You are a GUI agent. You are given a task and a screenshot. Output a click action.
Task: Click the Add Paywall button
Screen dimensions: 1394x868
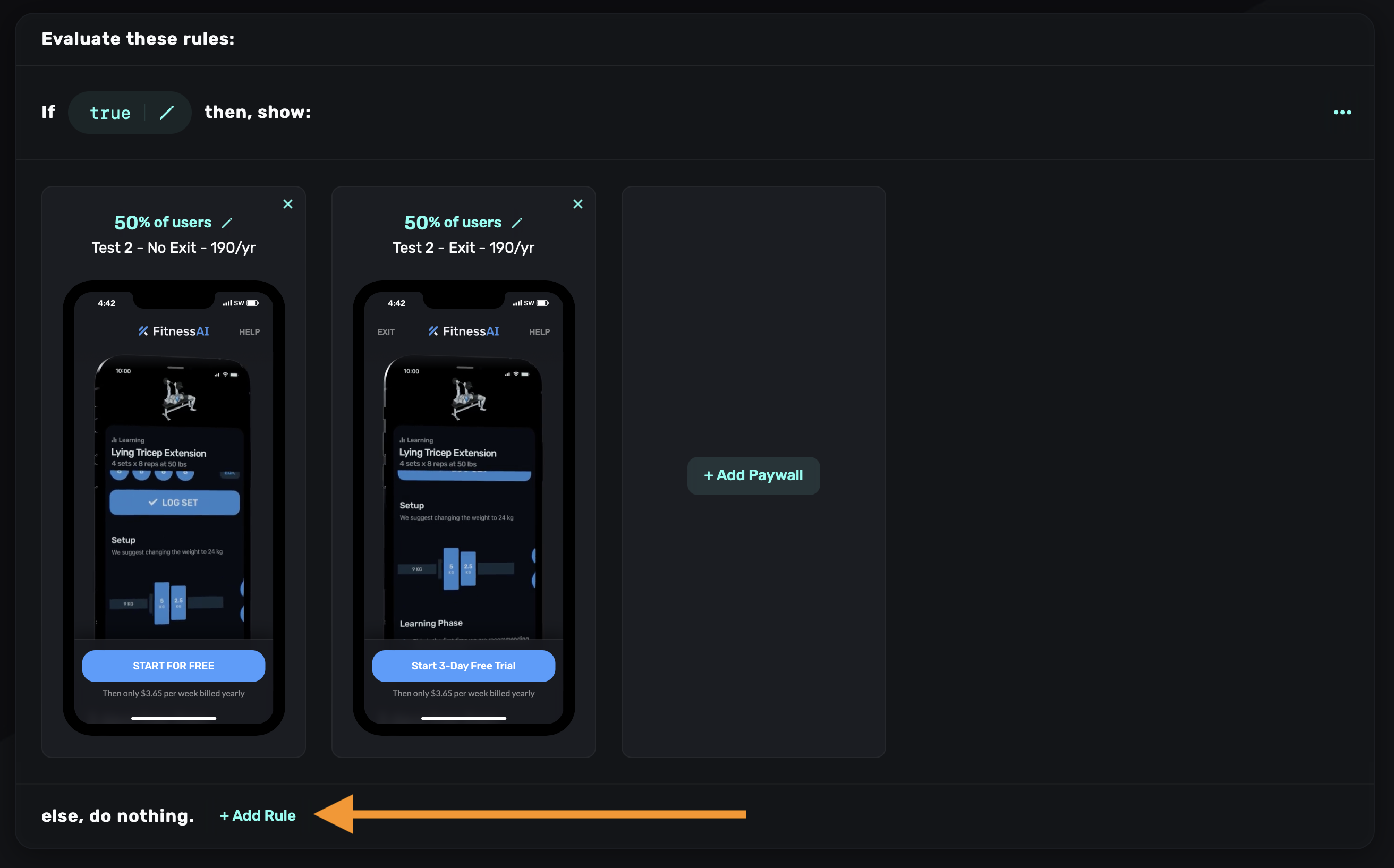point(753,475)
